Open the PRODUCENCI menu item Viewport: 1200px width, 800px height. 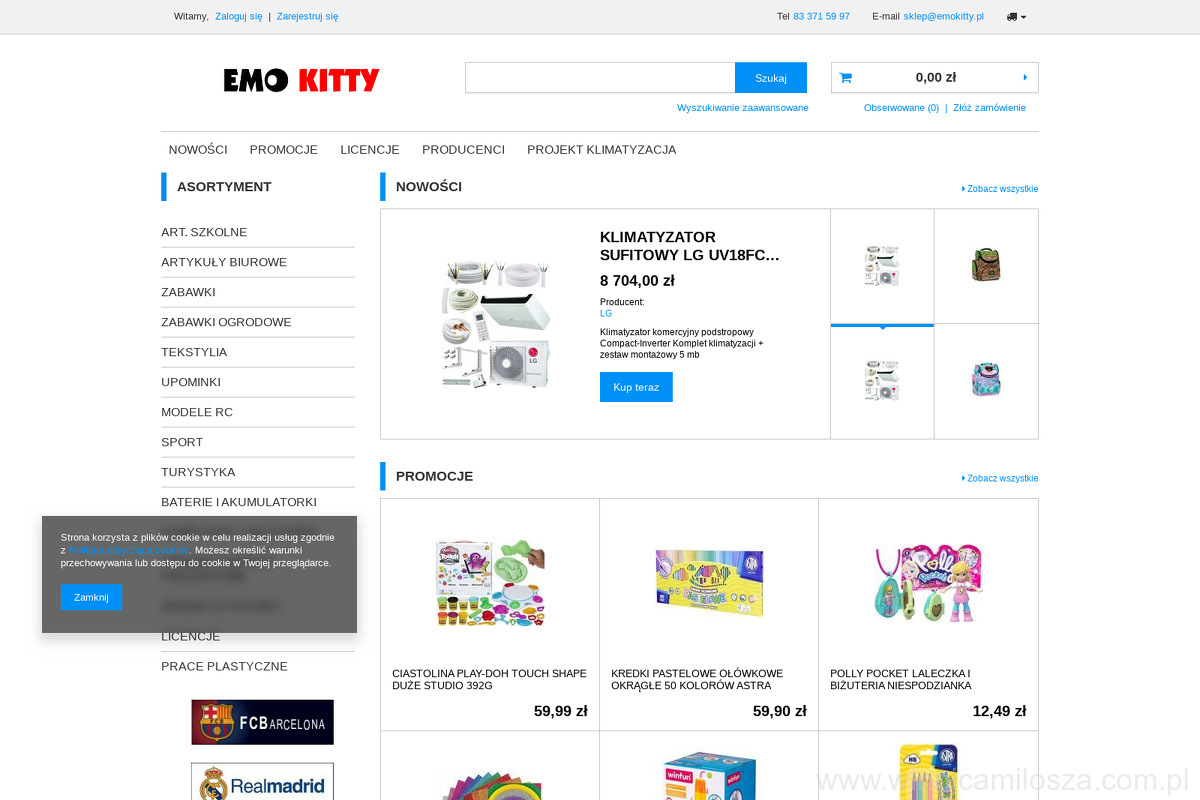pos(463,150)
